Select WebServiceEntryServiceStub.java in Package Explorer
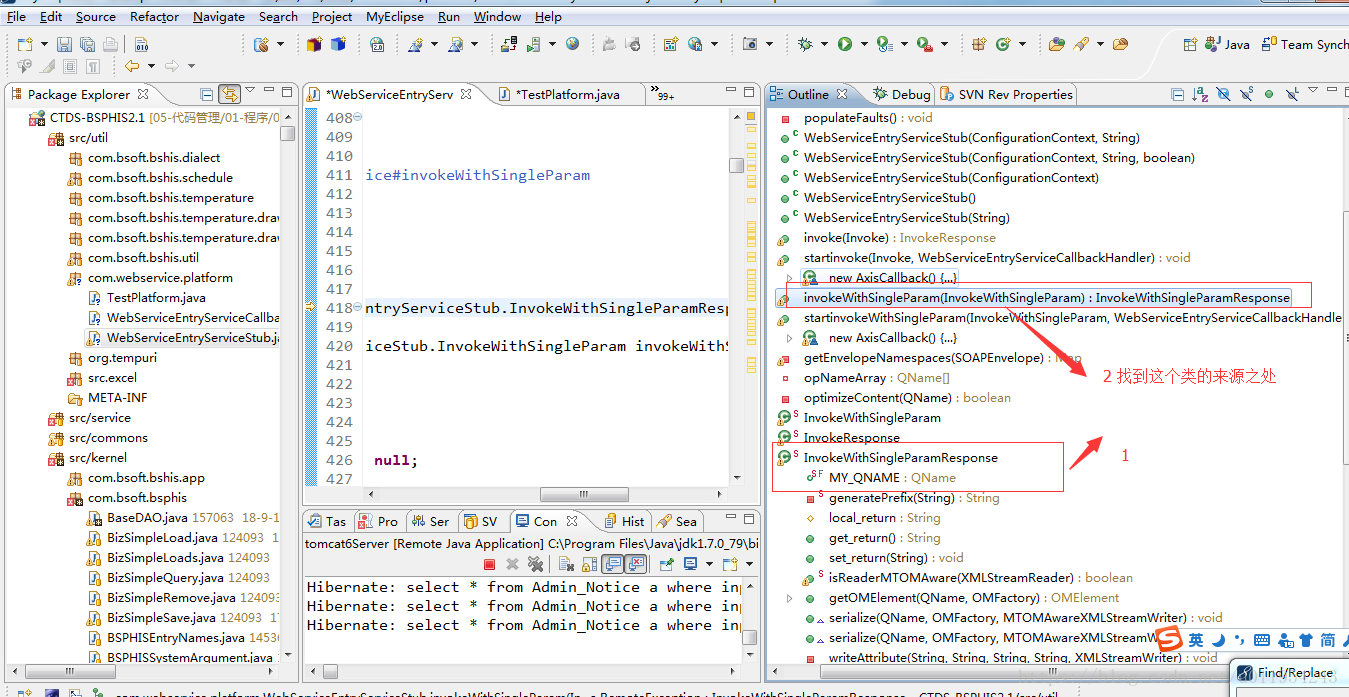 coord(183,338)
